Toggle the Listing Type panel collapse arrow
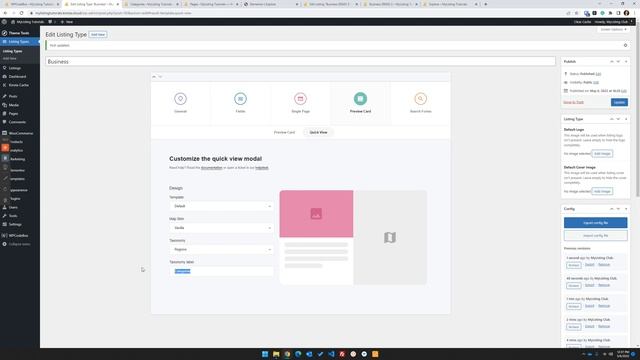Screen dimensions: 640x360 coord(626,119)
